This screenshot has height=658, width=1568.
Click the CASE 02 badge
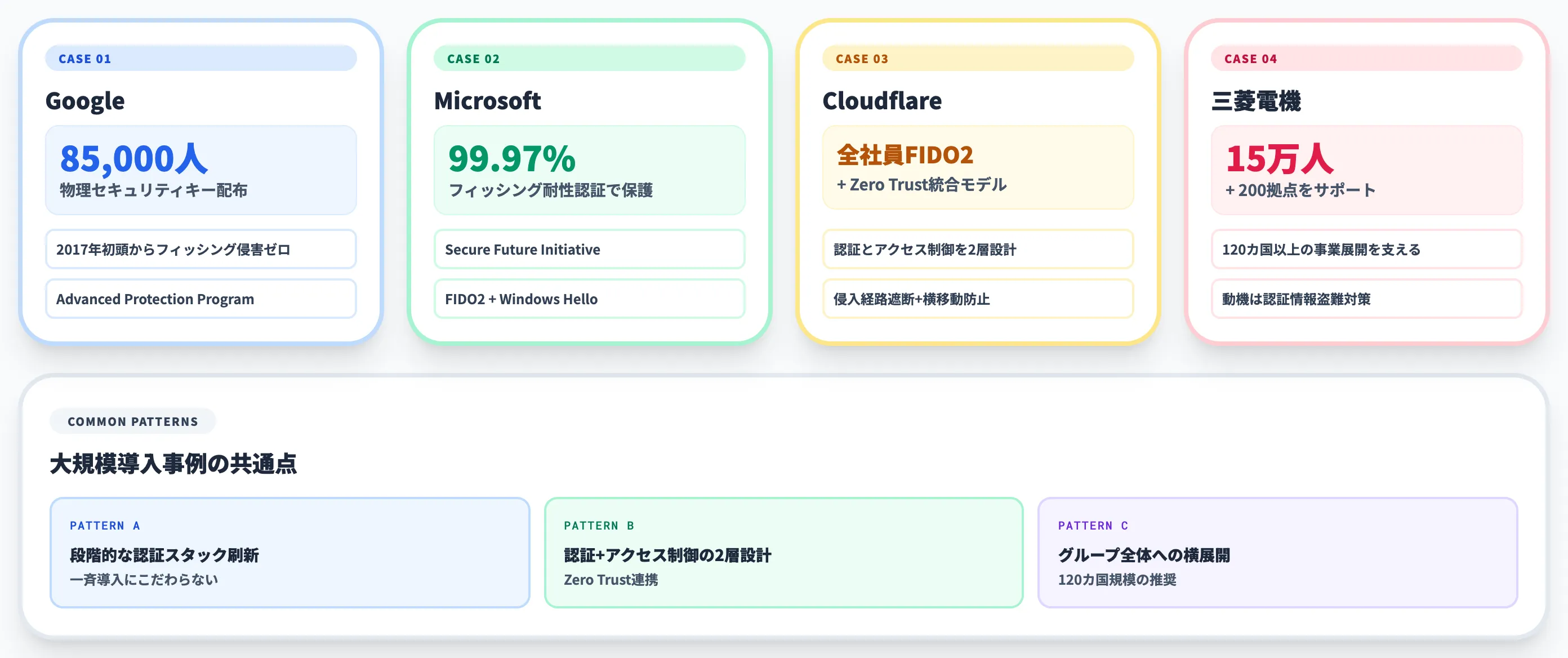click(x=589, y=59)
